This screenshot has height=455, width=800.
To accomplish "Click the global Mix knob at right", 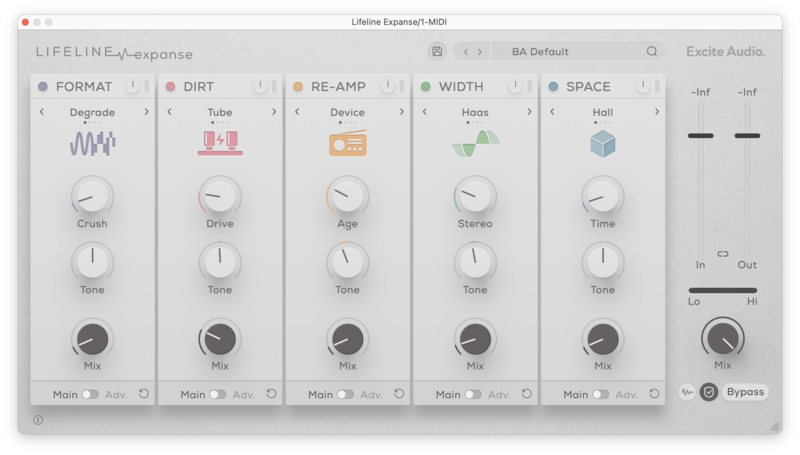I will [x=723, y=338].
